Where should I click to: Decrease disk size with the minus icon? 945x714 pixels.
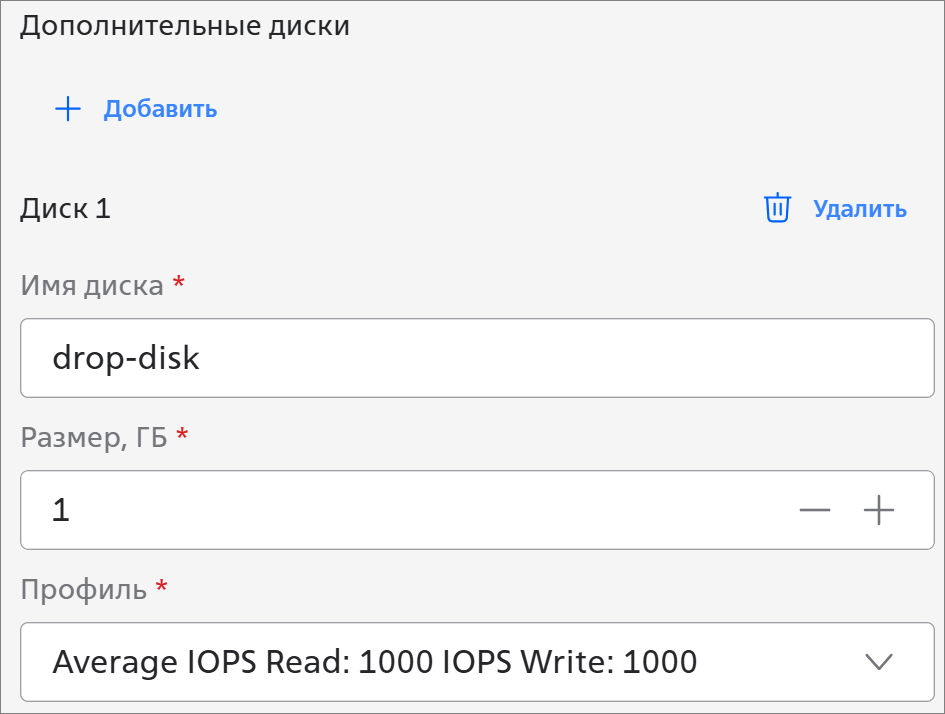pos(815,510)
